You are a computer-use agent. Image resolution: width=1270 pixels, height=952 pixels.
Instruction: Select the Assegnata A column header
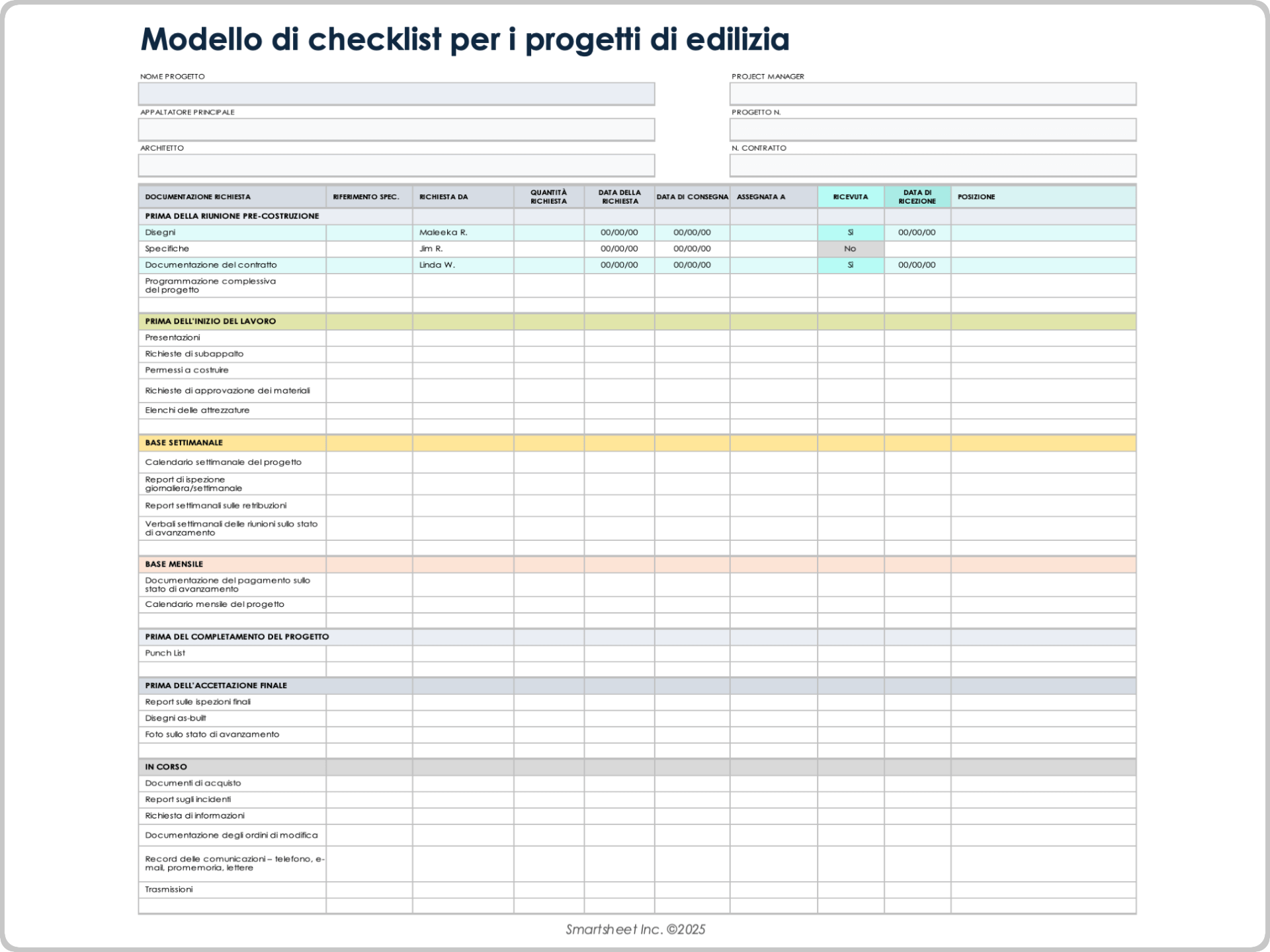(774, 197)
